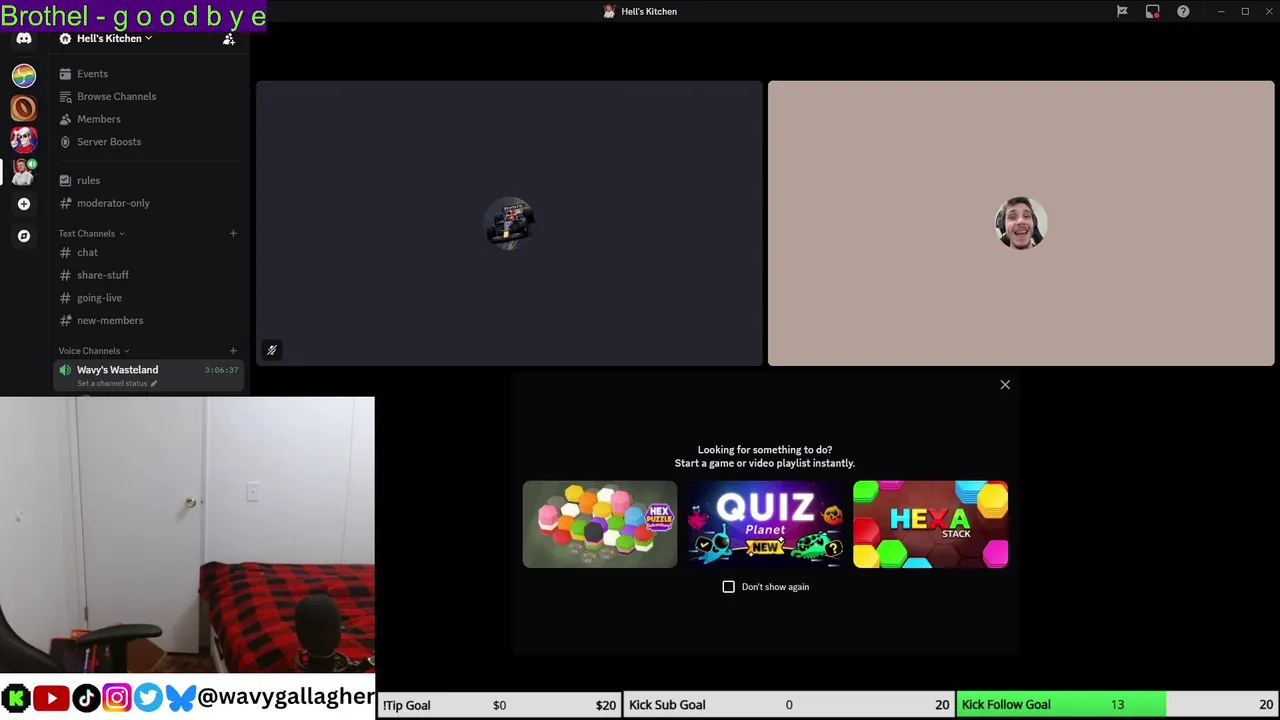This screenshot has height=720, width=1280.
Task: Click the Members people icon
Action: pos(65,119)
